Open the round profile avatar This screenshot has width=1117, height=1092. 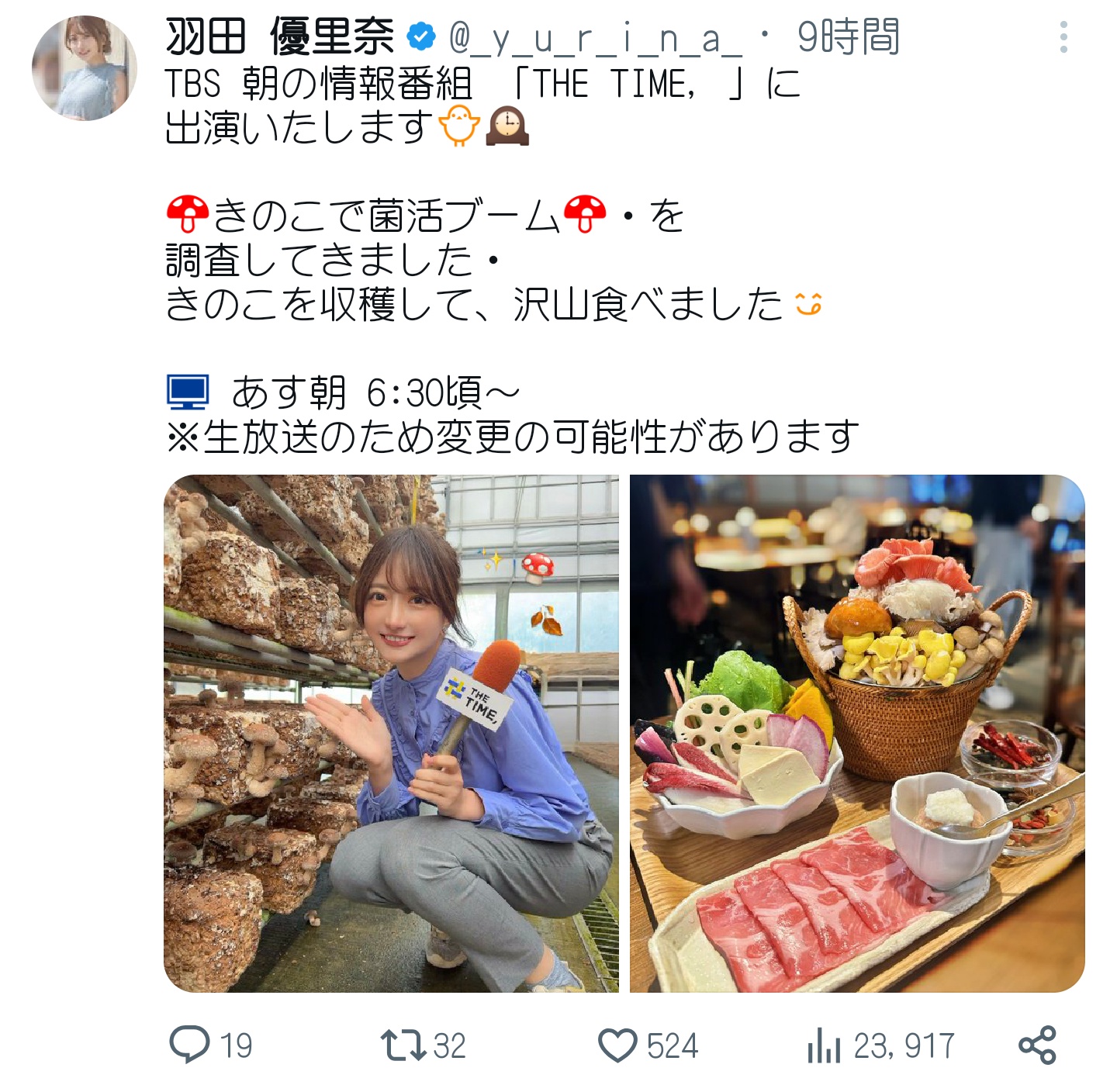click(85, 68)
